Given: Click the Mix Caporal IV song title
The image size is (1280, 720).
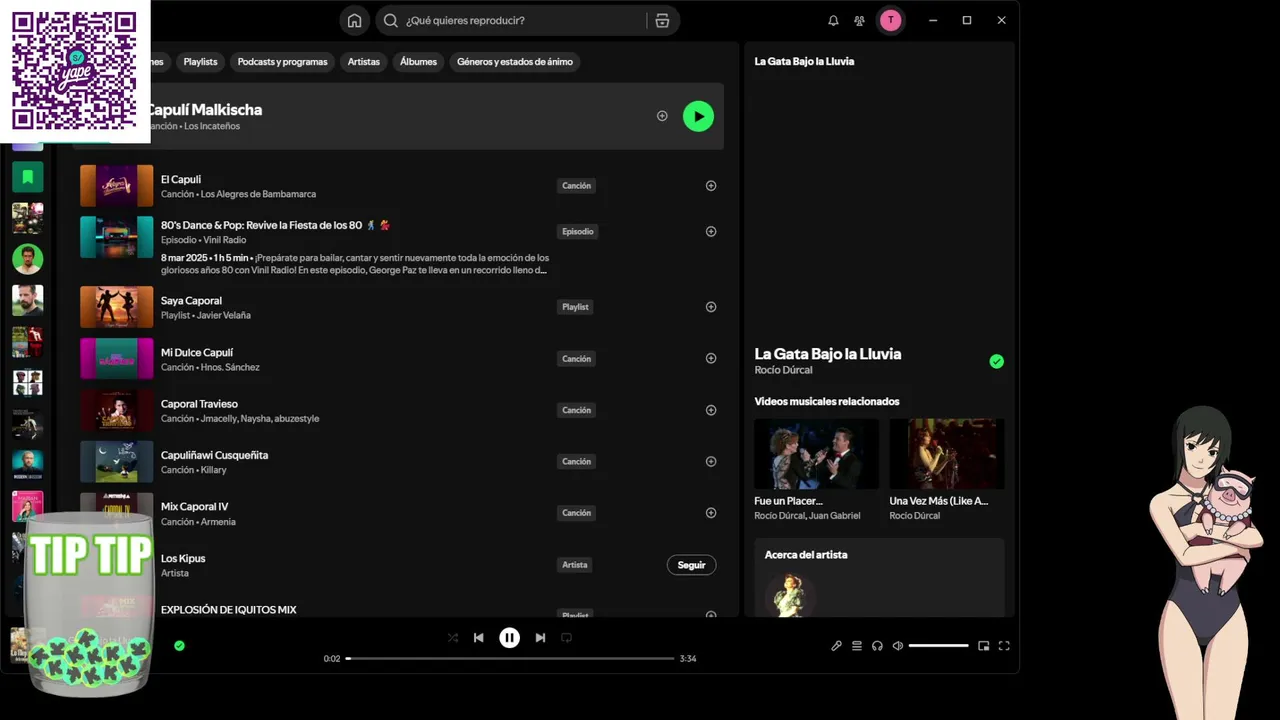Looking at the screenshot, I should tap(194, 507).
